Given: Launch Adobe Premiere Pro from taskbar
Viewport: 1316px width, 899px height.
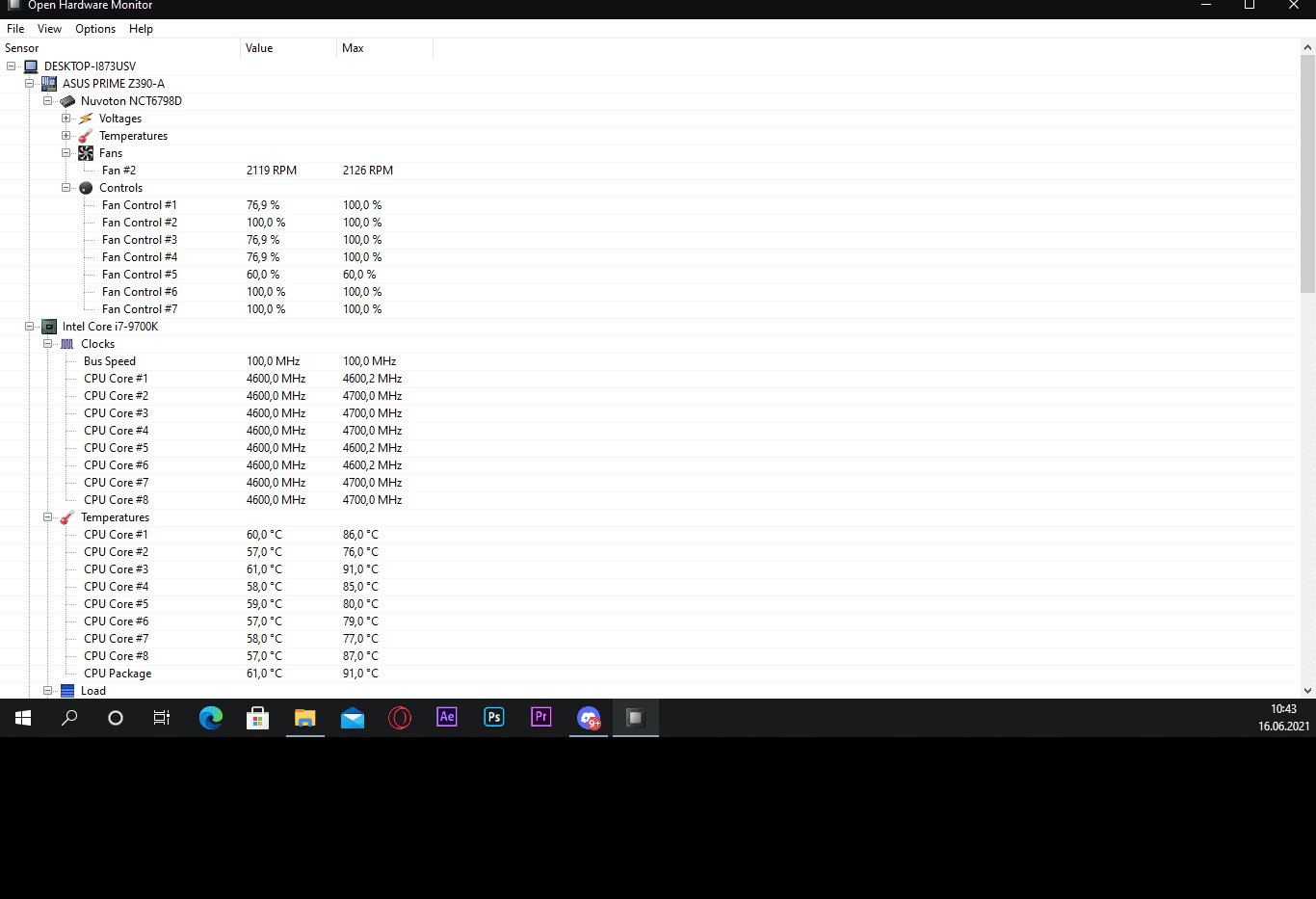Looking at the screenshot, I should pyautogui.click(x=541, y=717).
